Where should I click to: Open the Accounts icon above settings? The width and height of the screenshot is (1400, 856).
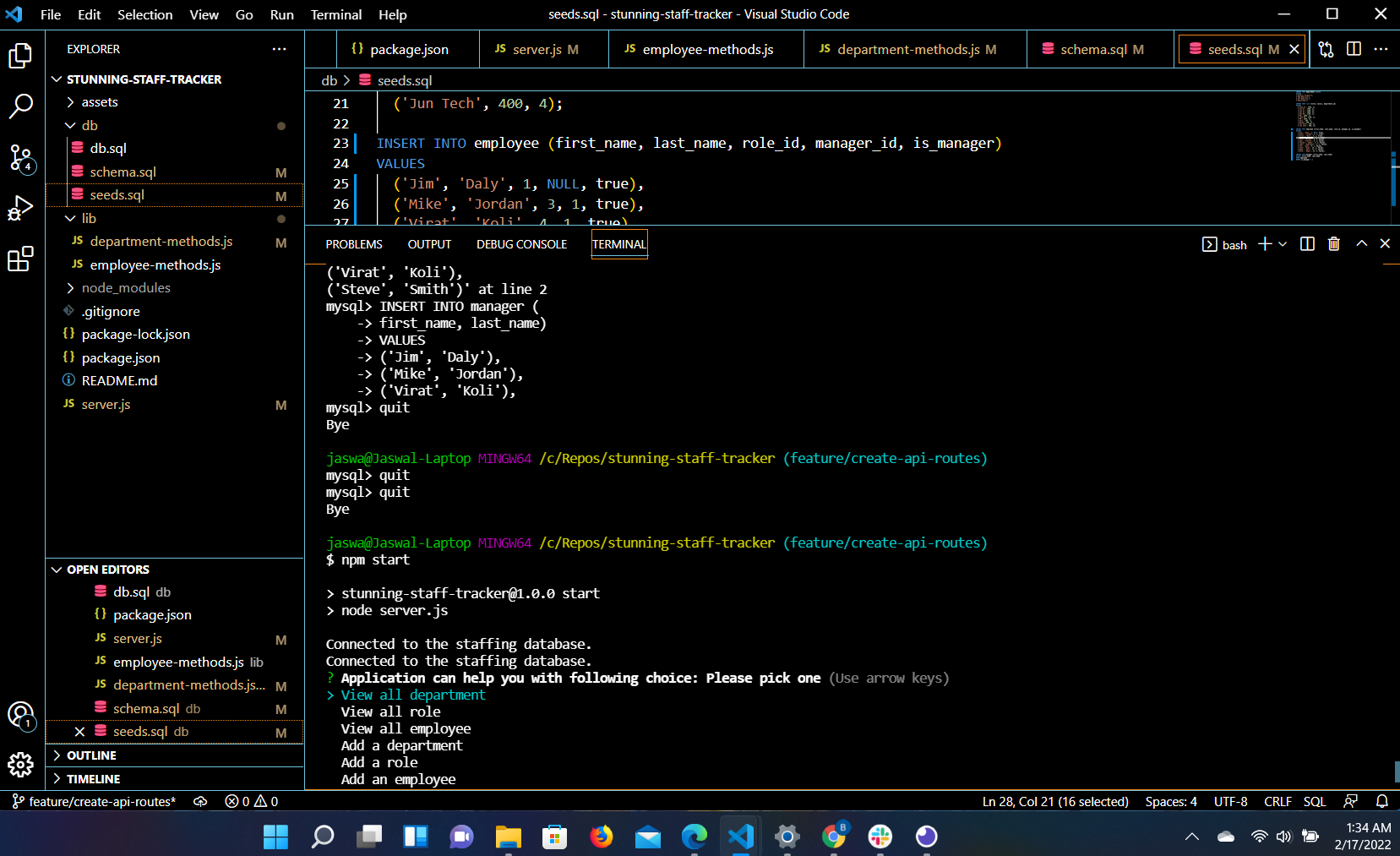pos(20,714)
